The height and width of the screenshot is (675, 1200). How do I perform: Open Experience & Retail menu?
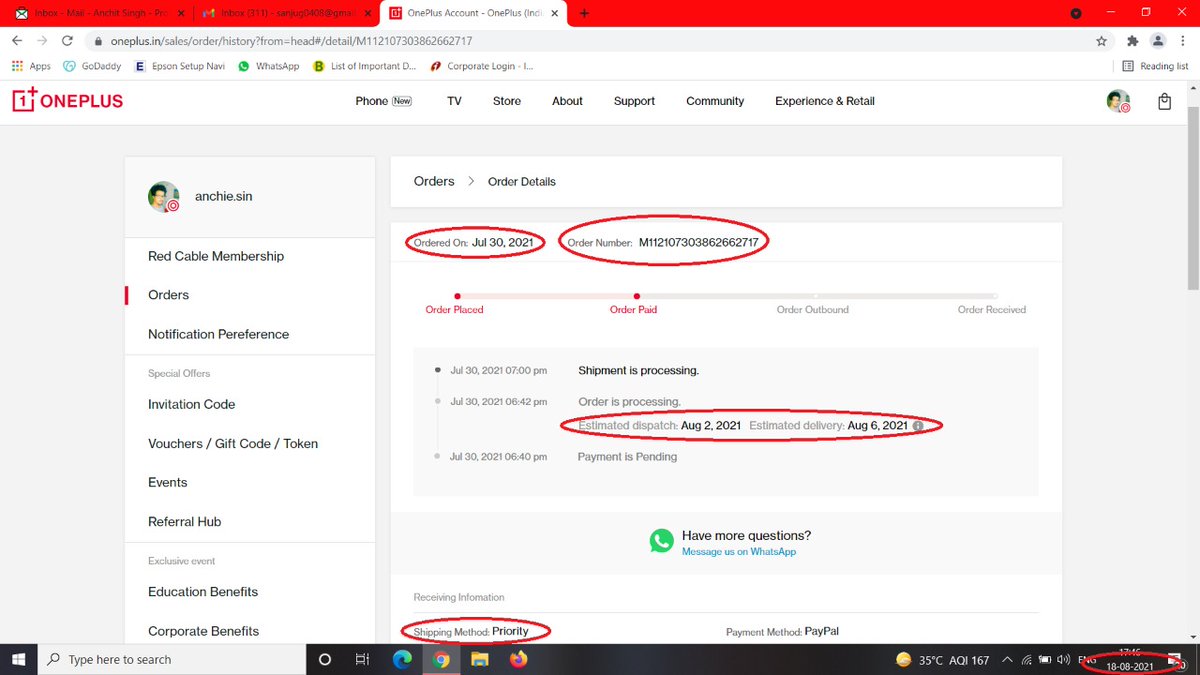pyautogui.click(x=825, y=101)
